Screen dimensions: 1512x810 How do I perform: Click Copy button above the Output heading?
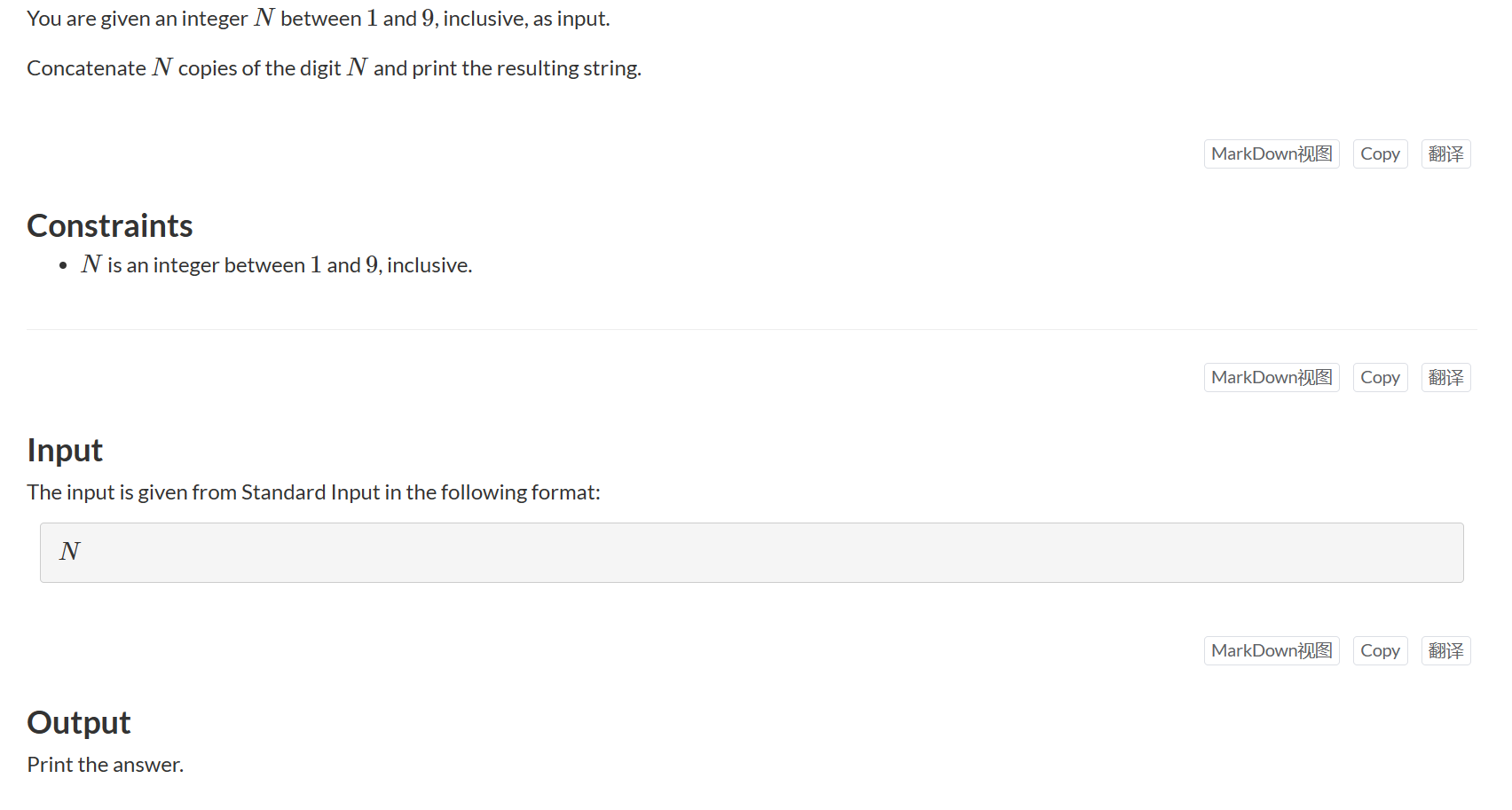pyautogui.click(x=1380, y=650)
